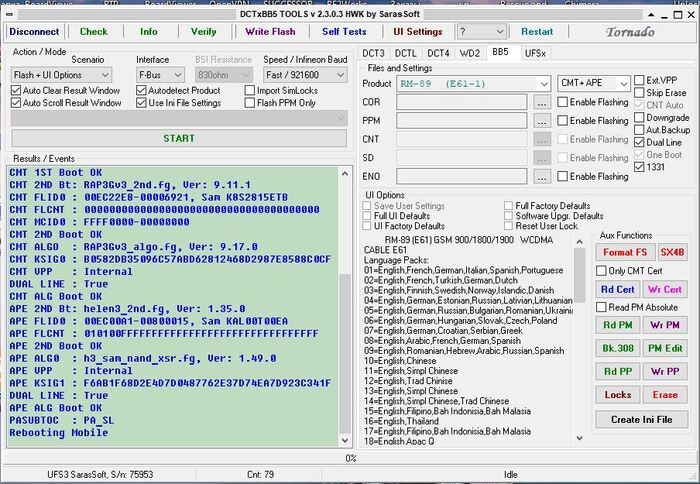Expand the empty dropdown above START
Image resolution: width=700 pixels, height=484 pixels.
click(x=179, y=118)
